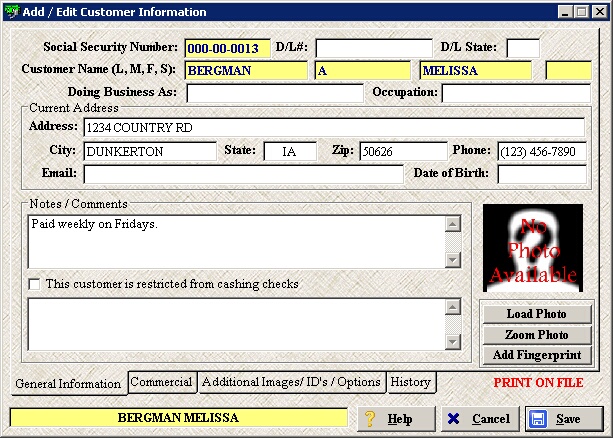This screenshot has height=438, width=613.
Task: Click the City field DUNKERTON
Action: 150,151
